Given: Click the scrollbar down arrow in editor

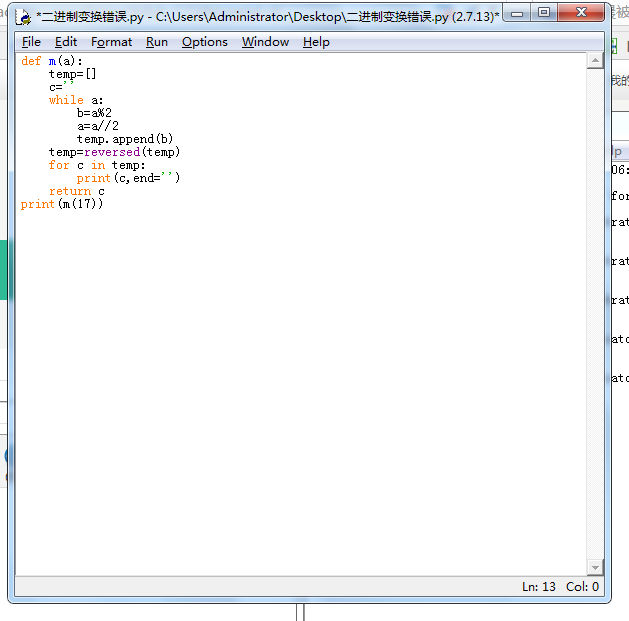Looking at the screenshot, I should coord(596,567).
